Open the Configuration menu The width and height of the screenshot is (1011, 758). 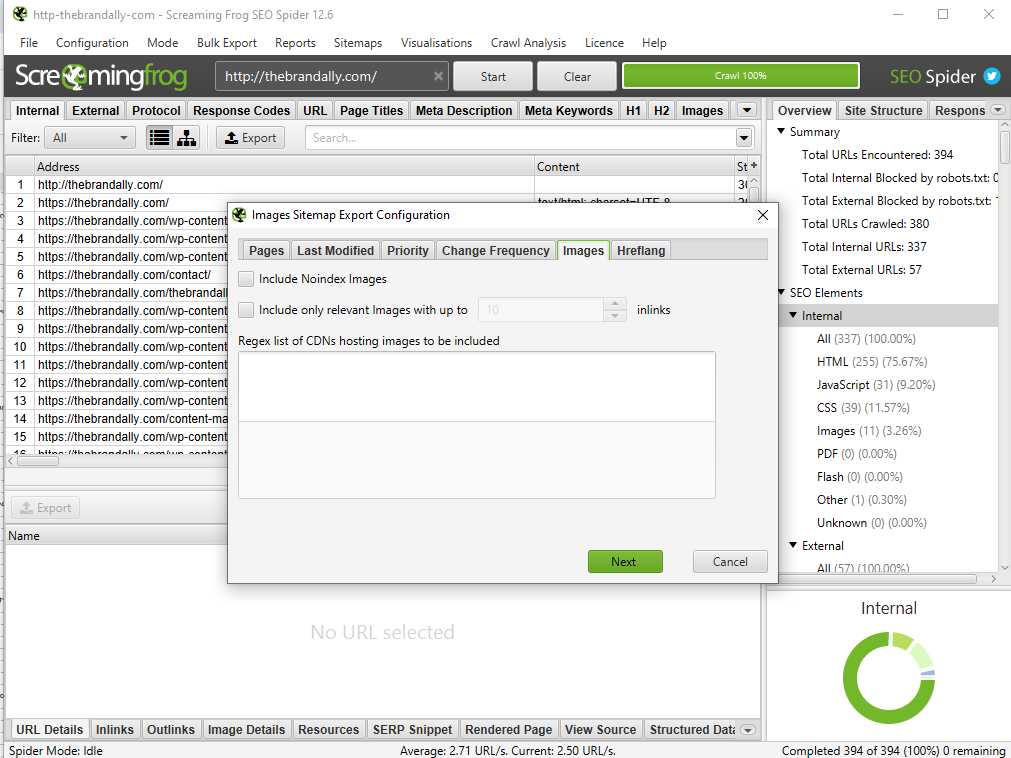click(92, 43)
